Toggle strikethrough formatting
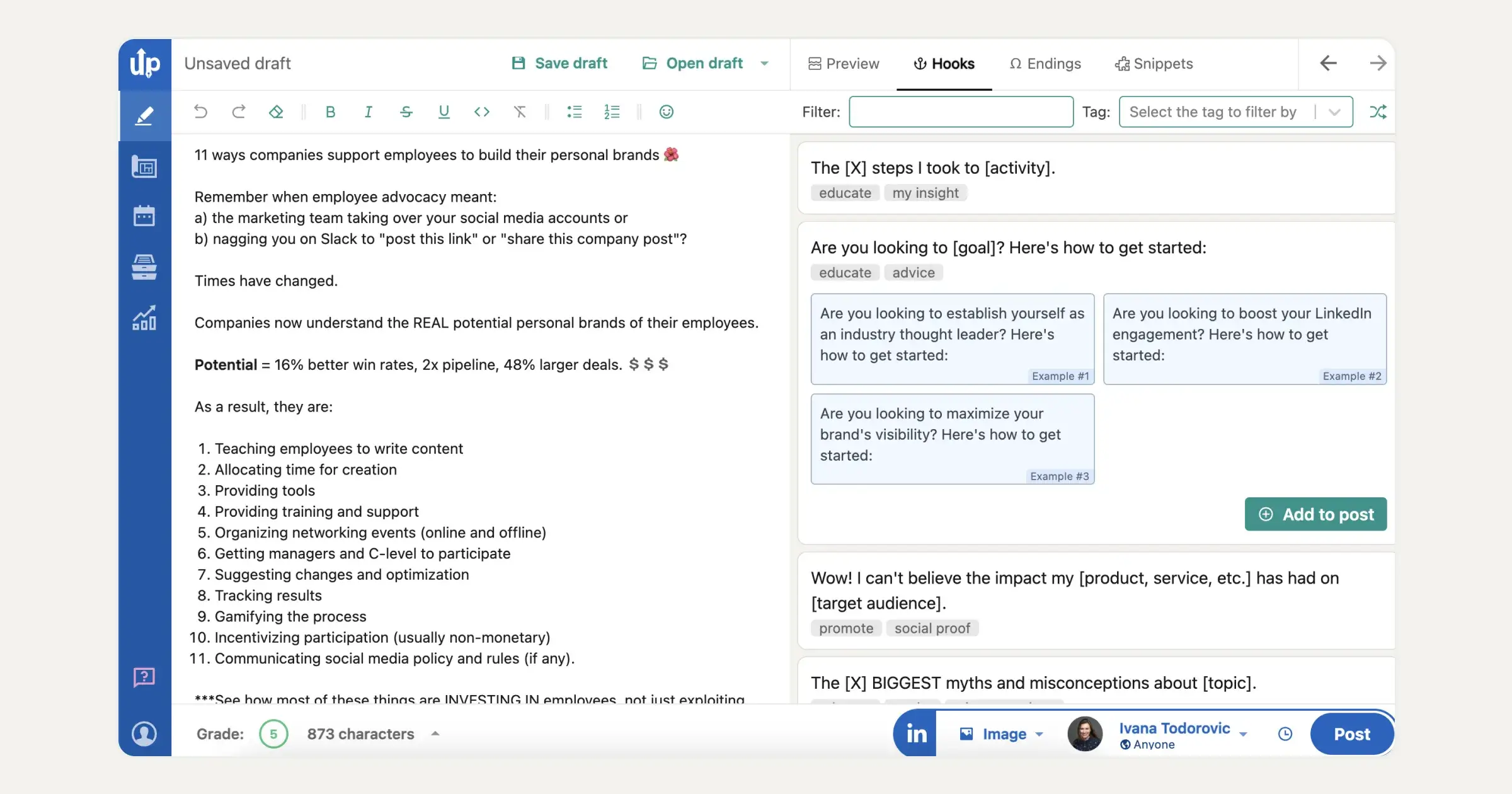1512x794 pixels. [406, 112]
